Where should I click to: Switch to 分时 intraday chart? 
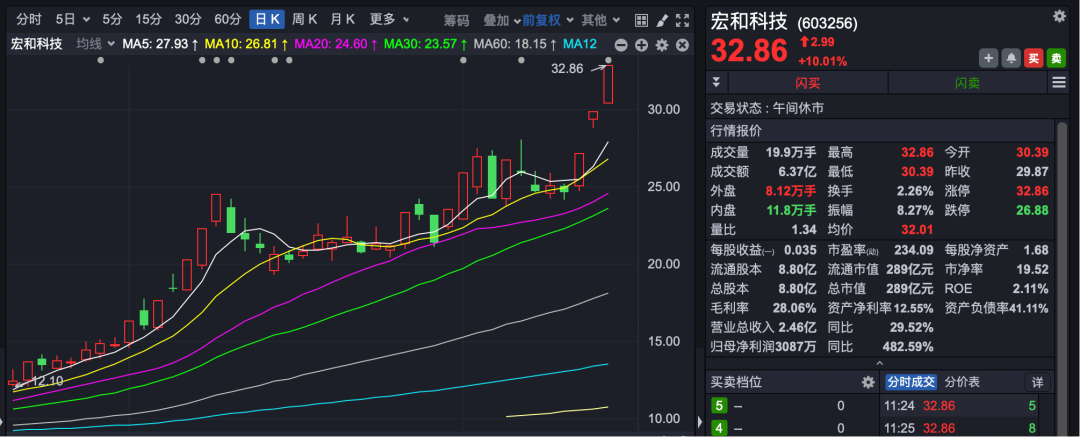pyautogui.click(x=29, y=19)
